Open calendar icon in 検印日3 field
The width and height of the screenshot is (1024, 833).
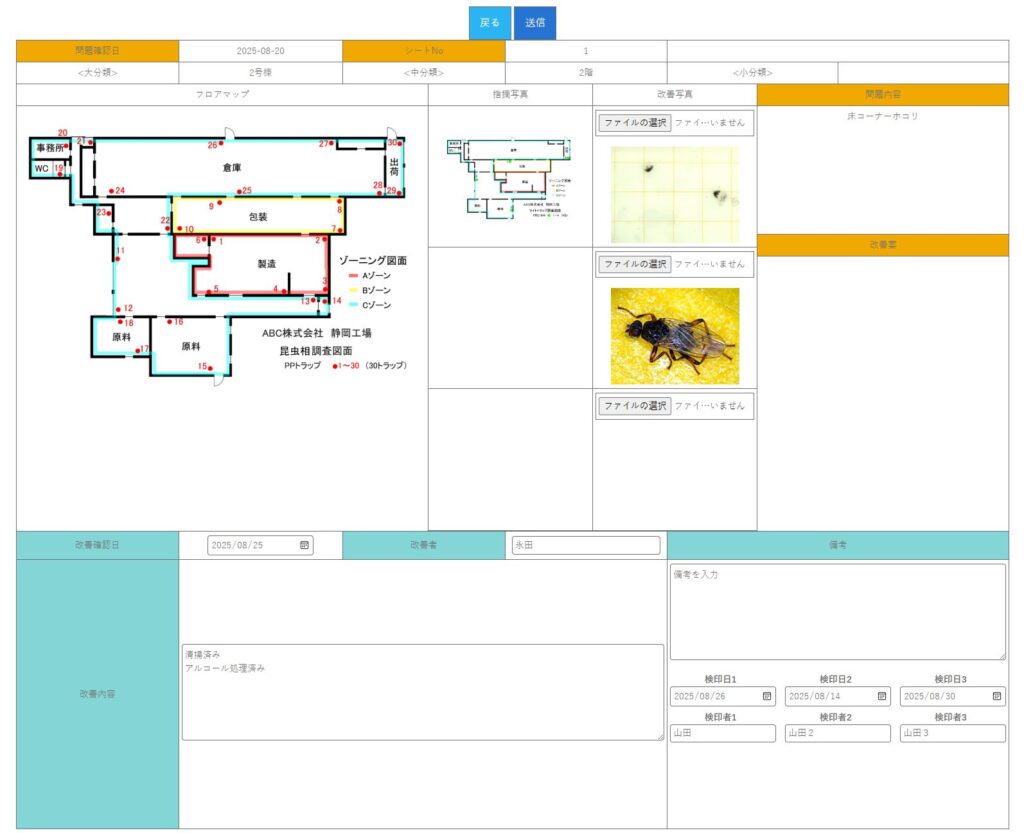click(x=997, y=696)
